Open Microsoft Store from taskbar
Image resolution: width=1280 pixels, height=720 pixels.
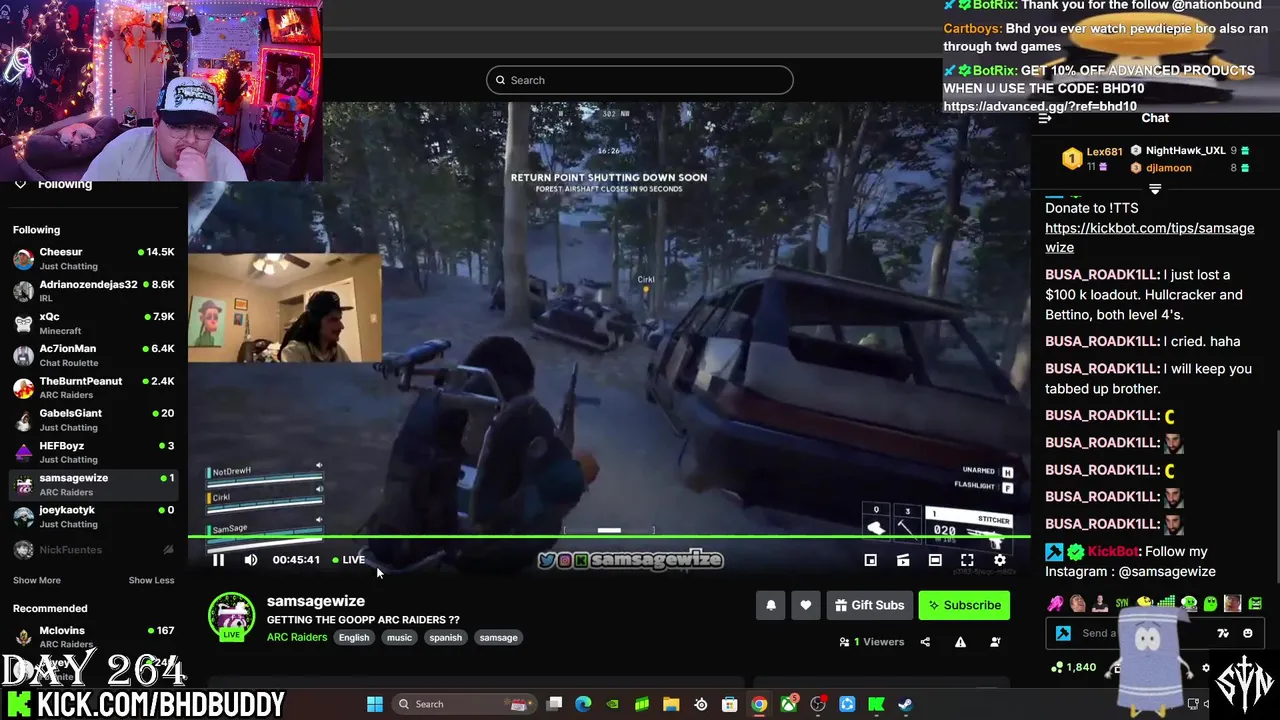pos(730,704)
